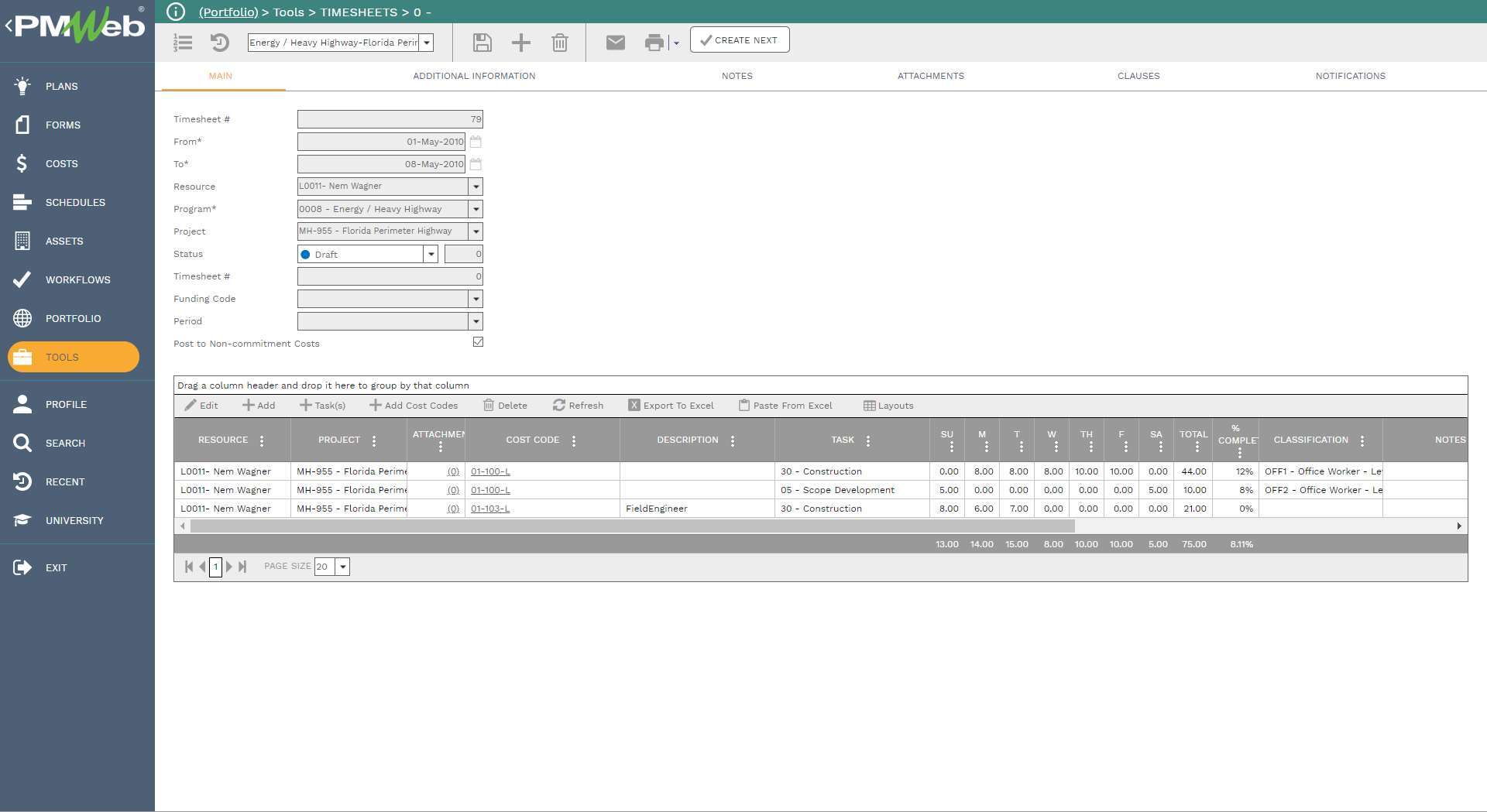Image resolution: width=1487 pixels, height=812 pixels.
Task: Open the record history (clock icon)
Action: (220, 43)
